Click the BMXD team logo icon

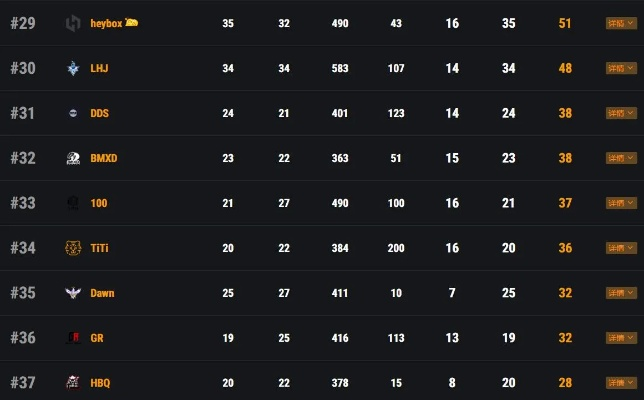coord(73,158)
